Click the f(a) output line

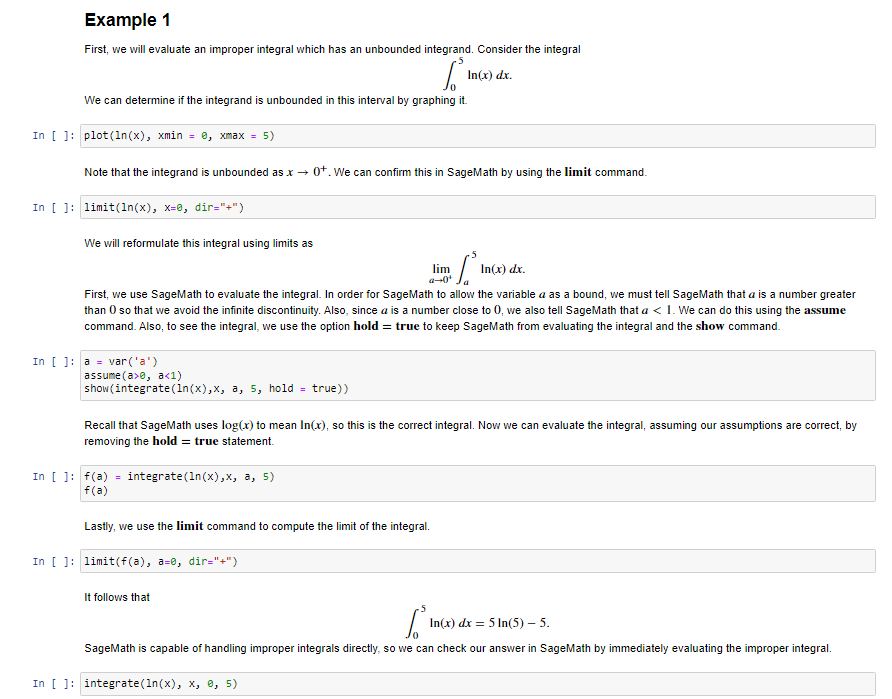(x=97, y=489)
